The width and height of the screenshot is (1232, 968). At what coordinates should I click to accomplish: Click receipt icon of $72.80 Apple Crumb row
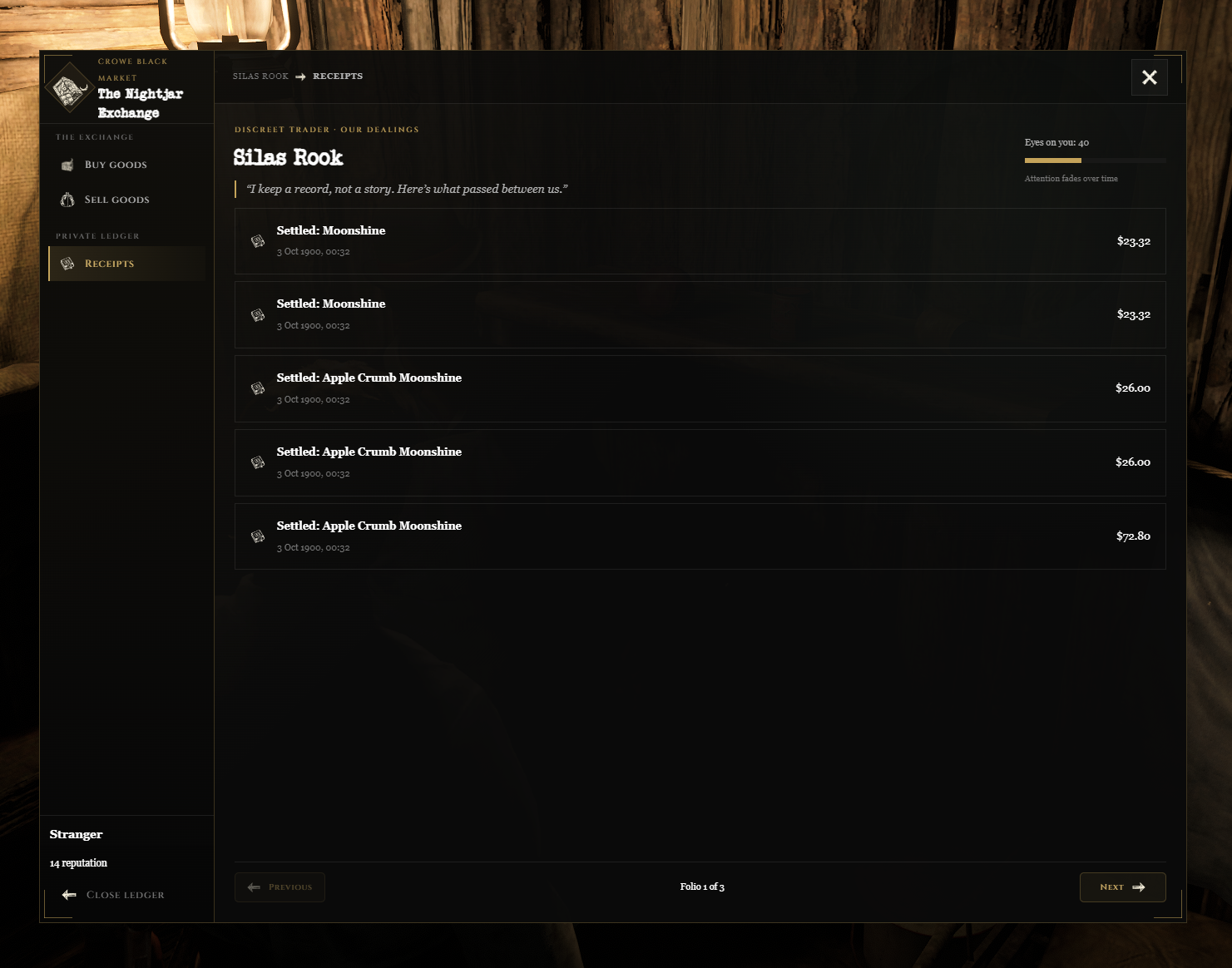[258, 536]
